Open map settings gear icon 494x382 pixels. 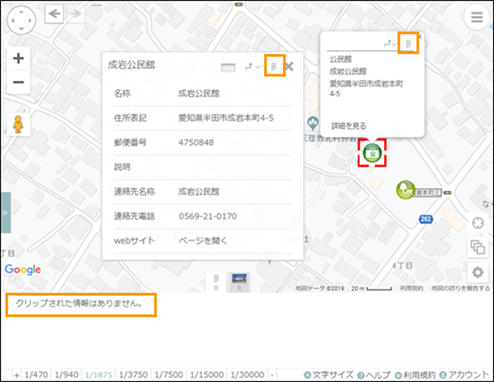click(x=478, y=272)
